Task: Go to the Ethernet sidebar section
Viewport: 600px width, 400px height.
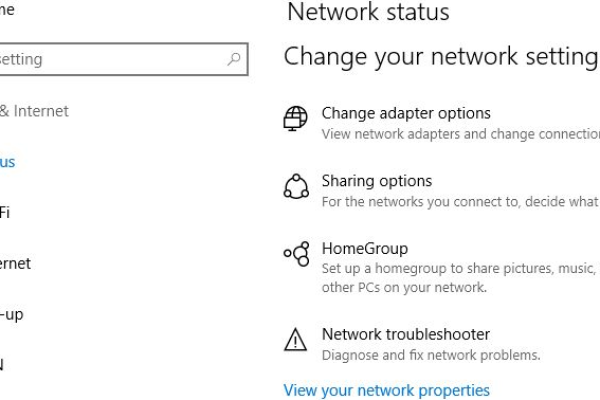Action: click(15, 263)
